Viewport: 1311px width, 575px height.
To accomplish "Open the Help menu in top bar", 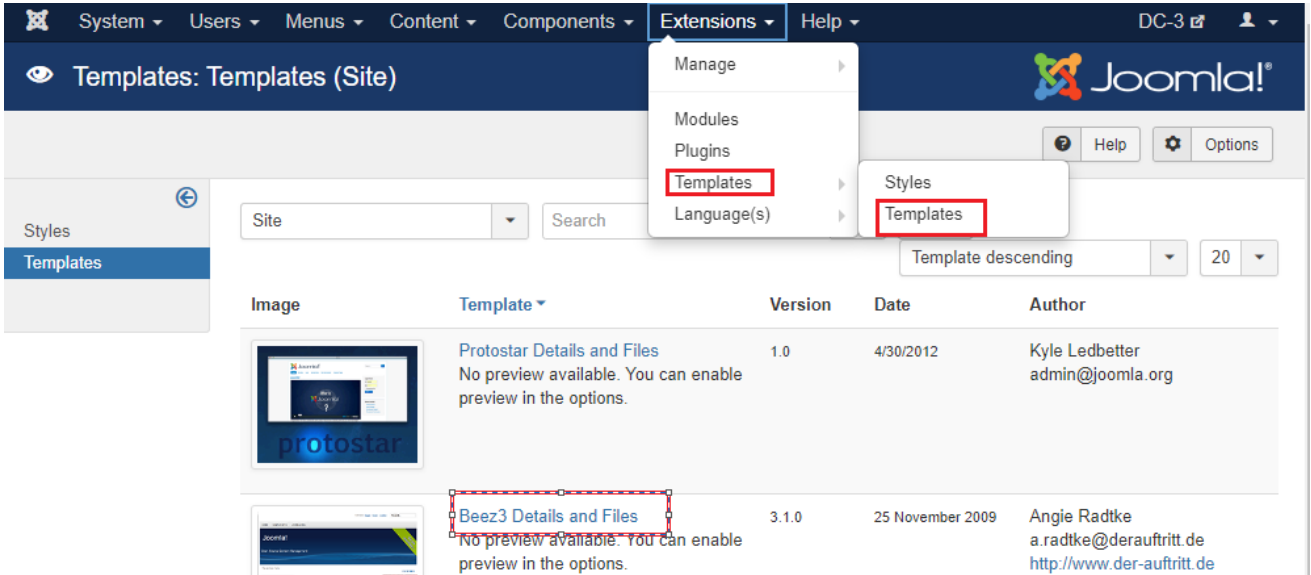I will tap(830, 21).
